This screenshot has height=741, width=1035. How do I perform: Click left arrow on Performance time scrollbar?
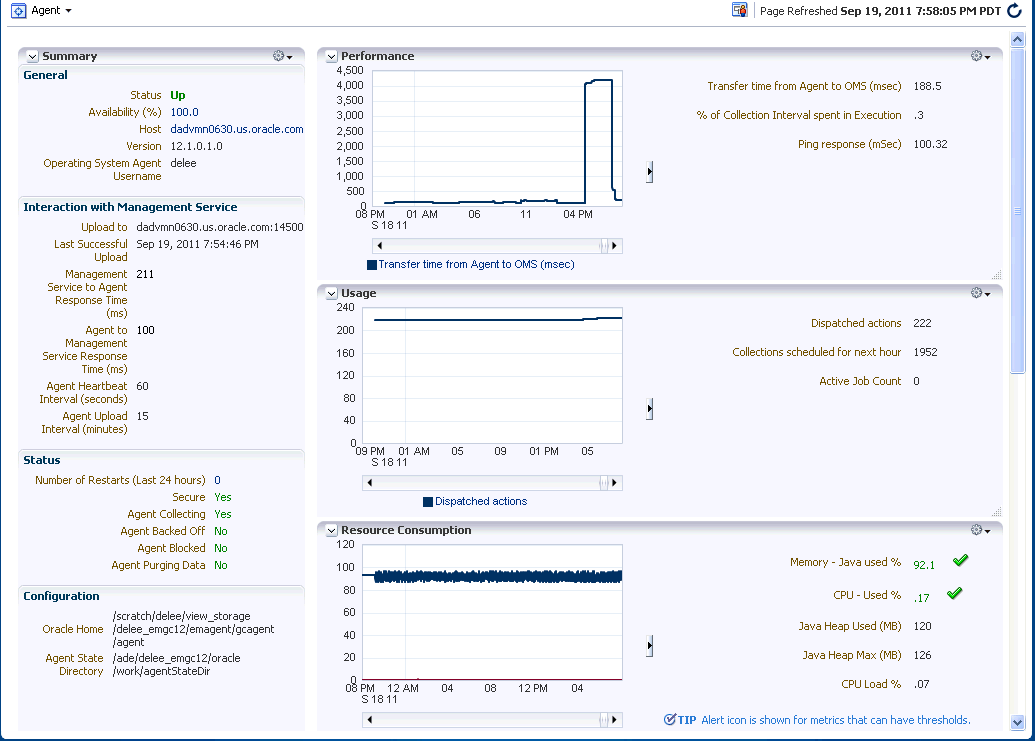click(x=380, y=246)
